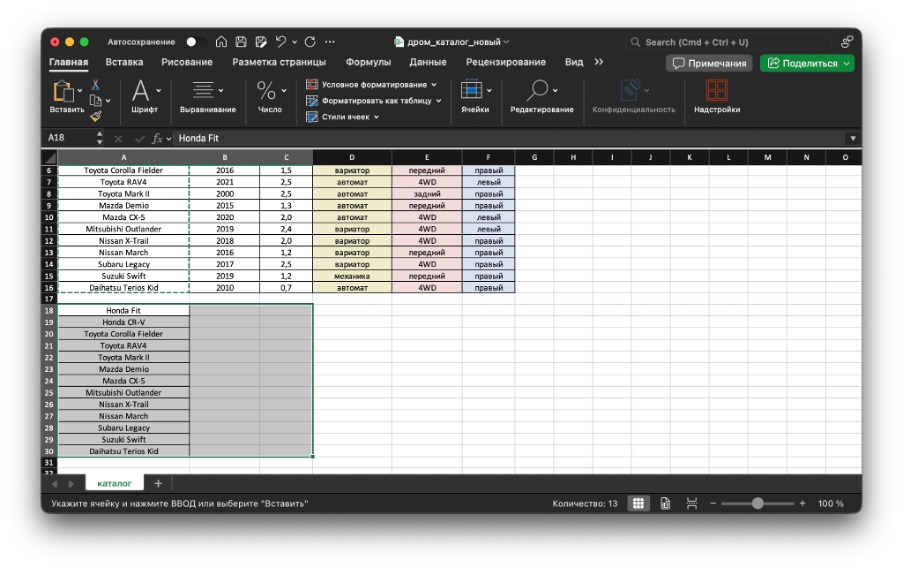Click the Redo icon
The image size is (904, 568).
[310, 42]
